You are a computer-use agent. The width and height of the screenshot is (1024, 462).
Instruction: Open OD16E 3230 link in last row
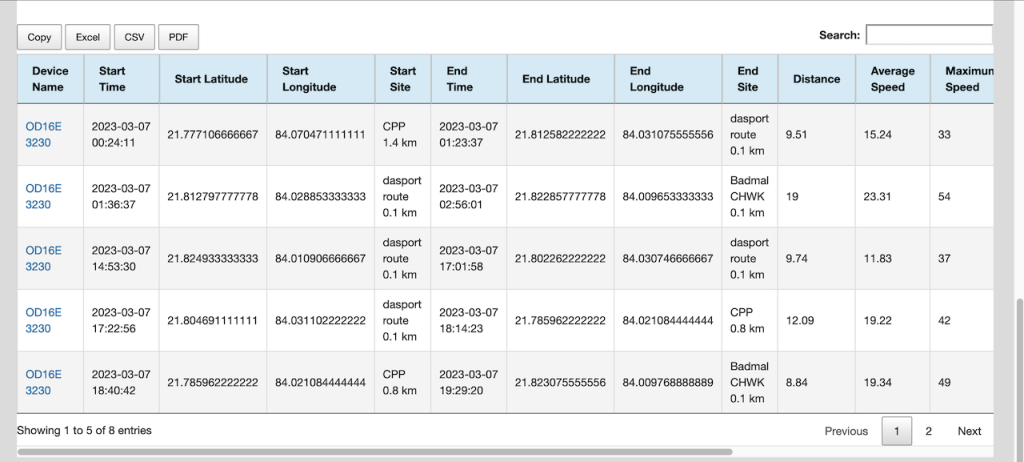(x=44, y=382)
